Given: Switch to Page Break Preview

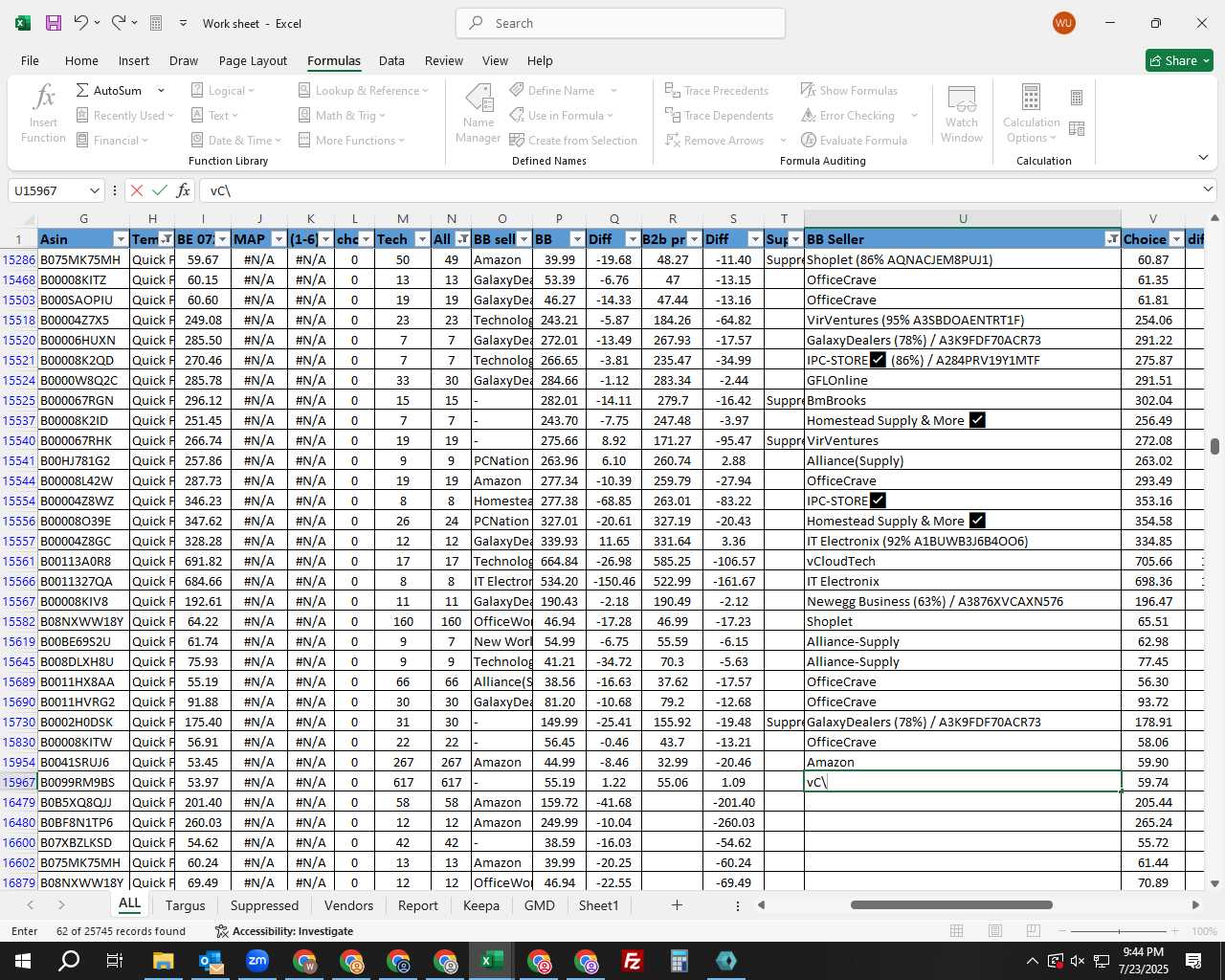Looking at the screenshot, I should pyautogui.click(x=1033, y=931).
